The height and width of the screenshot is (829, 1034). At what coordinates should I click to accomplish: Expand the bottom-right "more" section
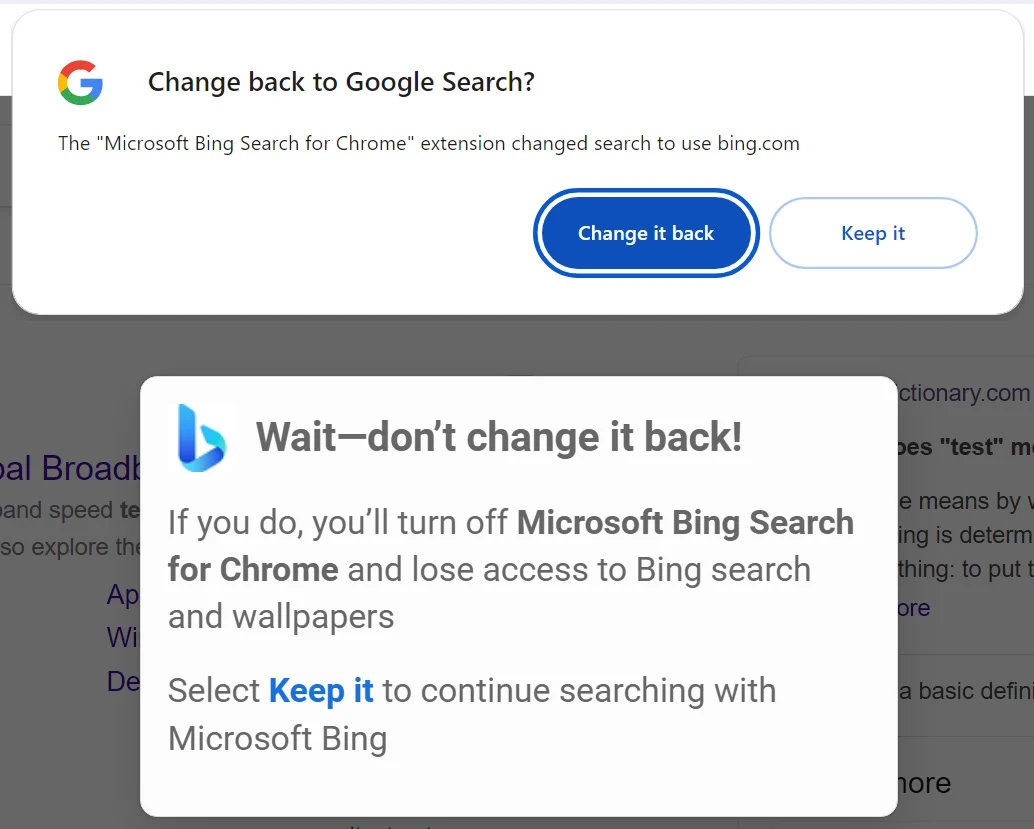925,783
